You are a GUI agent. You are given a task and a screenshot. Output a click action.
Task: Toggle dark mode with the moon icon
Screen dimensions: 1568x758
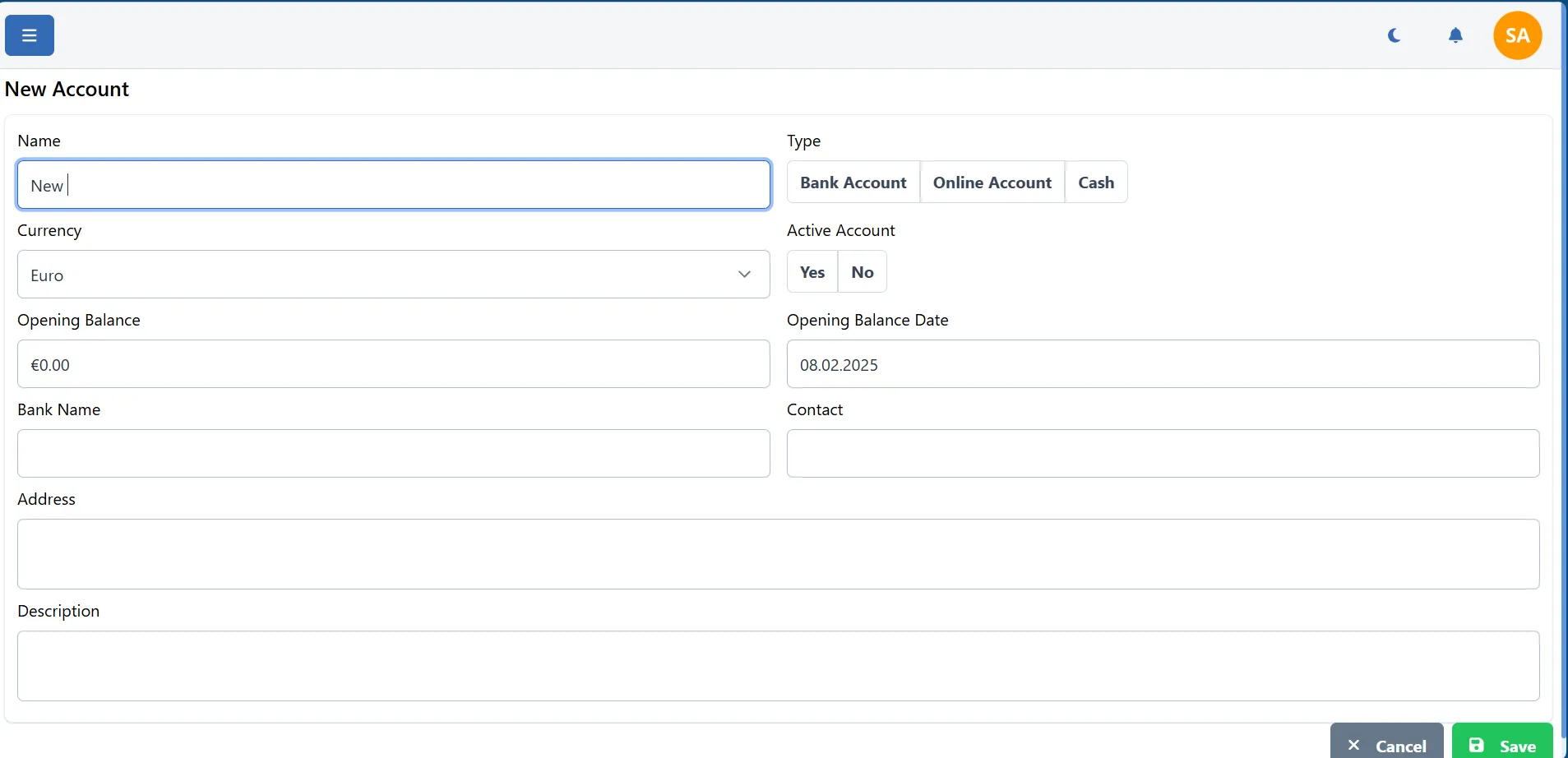point(1393,35)
